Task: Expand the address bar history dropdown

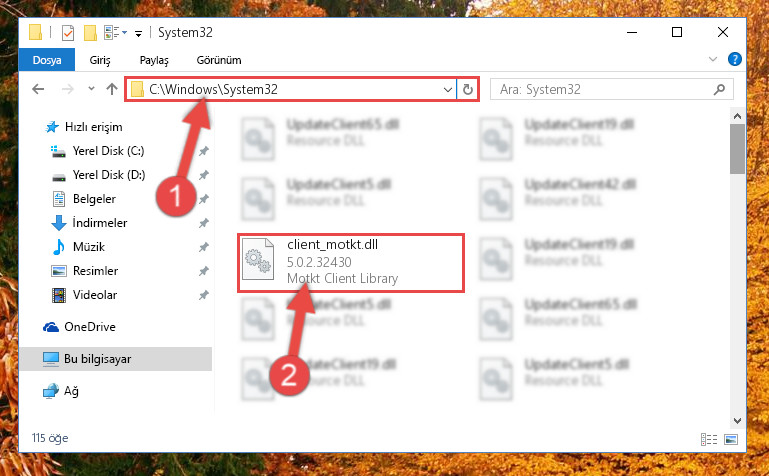Action: click(447, 90)
